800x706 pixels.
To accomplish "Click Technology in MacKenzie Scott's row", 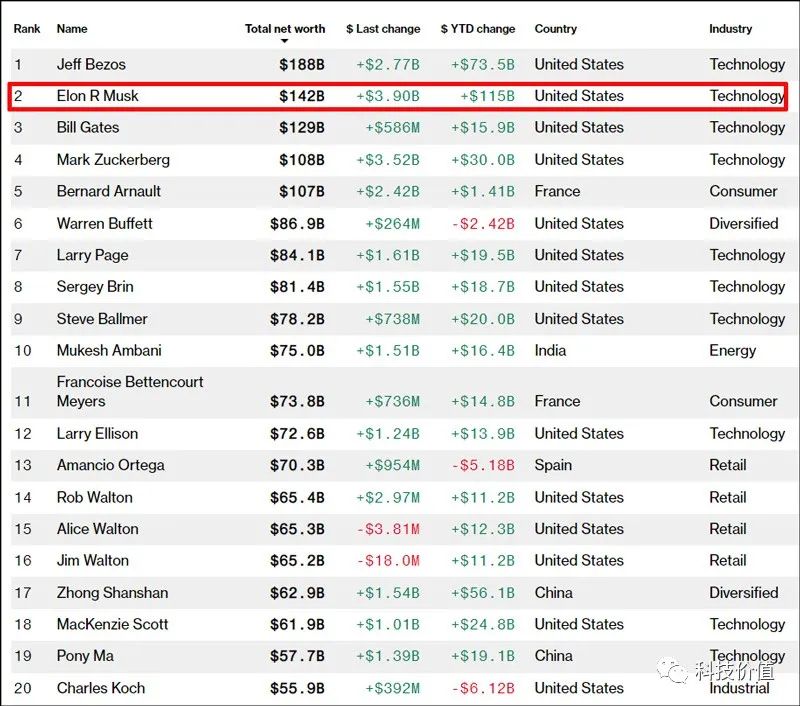I will (x=747, y=625).
